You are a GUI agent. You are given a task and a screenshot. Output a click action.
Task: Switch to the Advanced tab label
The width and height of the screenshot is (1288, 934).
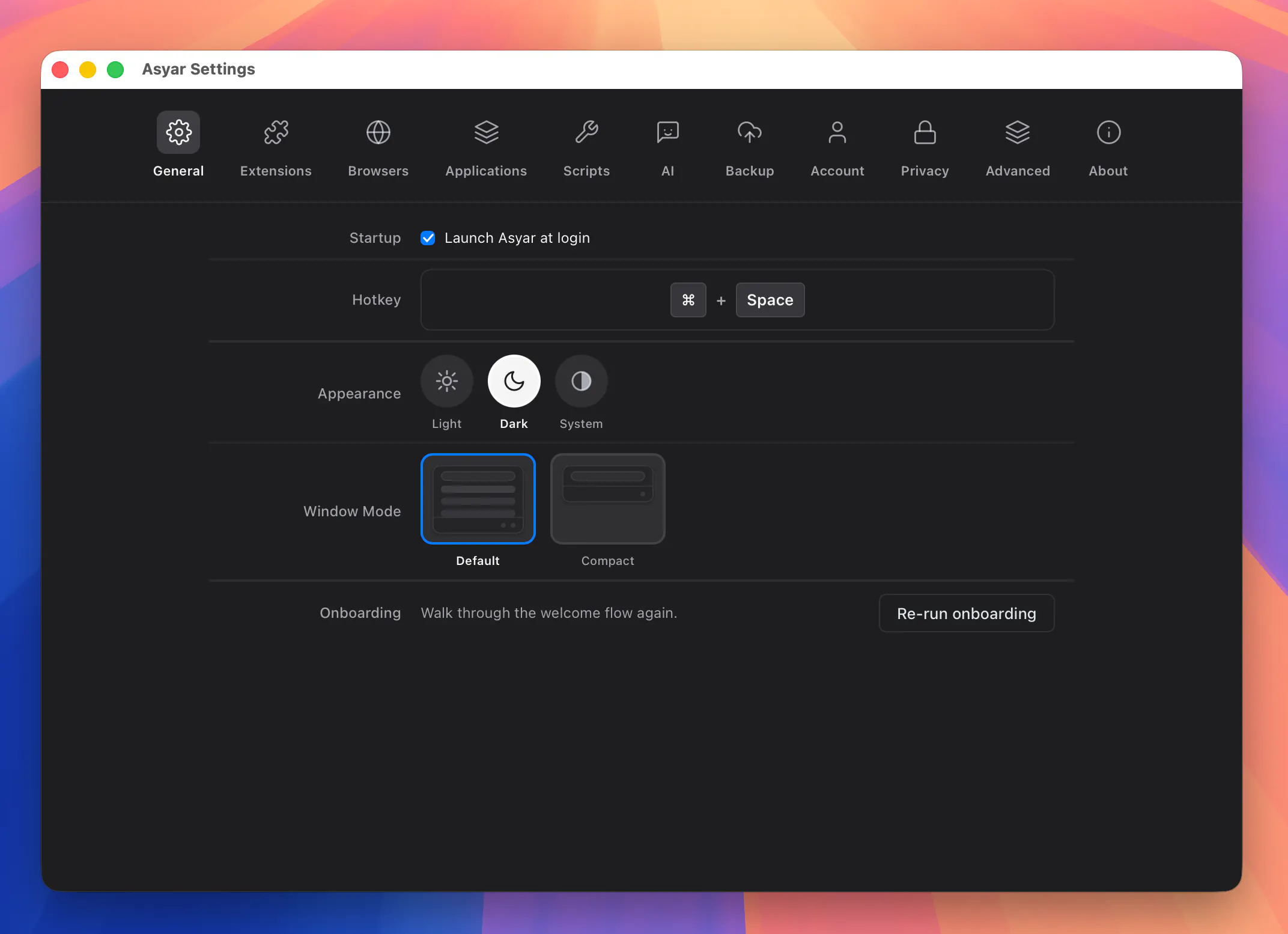pos(1018,171)
